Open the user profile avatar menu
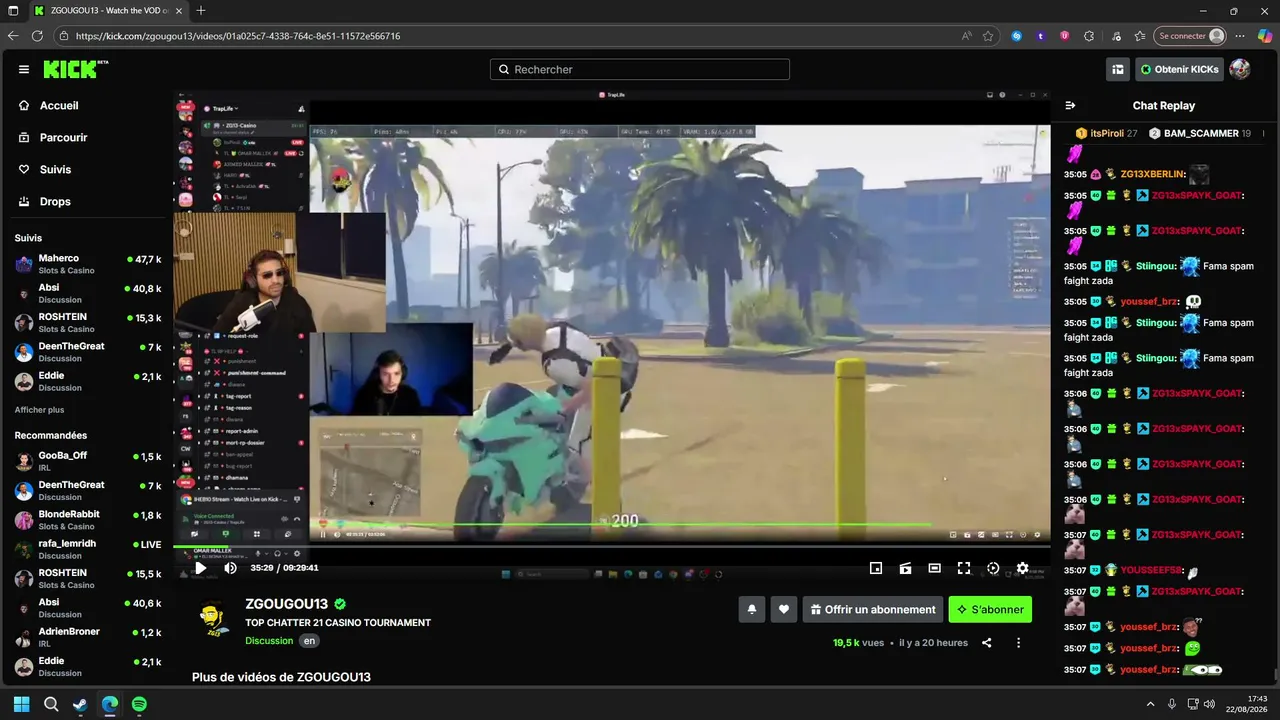The height and width of the screenshot is (720, 1280). 1240,69
